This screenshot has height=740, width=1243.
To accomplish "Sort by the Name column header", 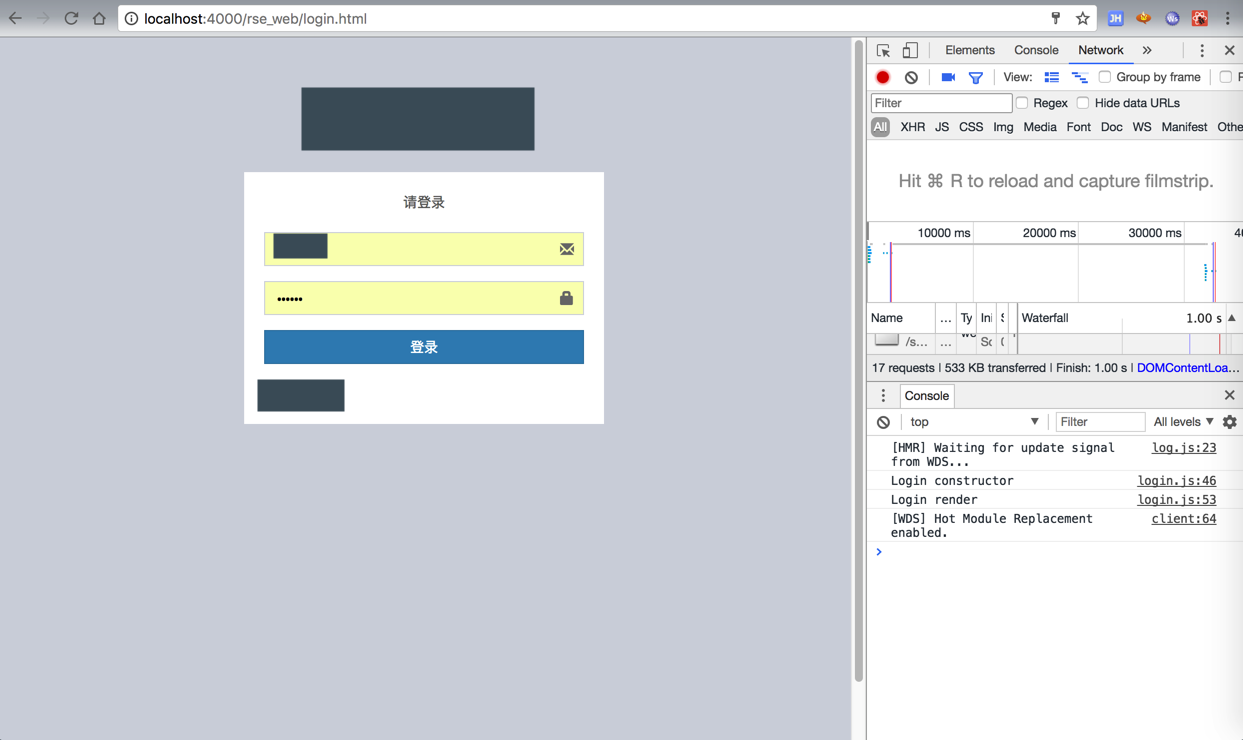I will click(901, 318).
